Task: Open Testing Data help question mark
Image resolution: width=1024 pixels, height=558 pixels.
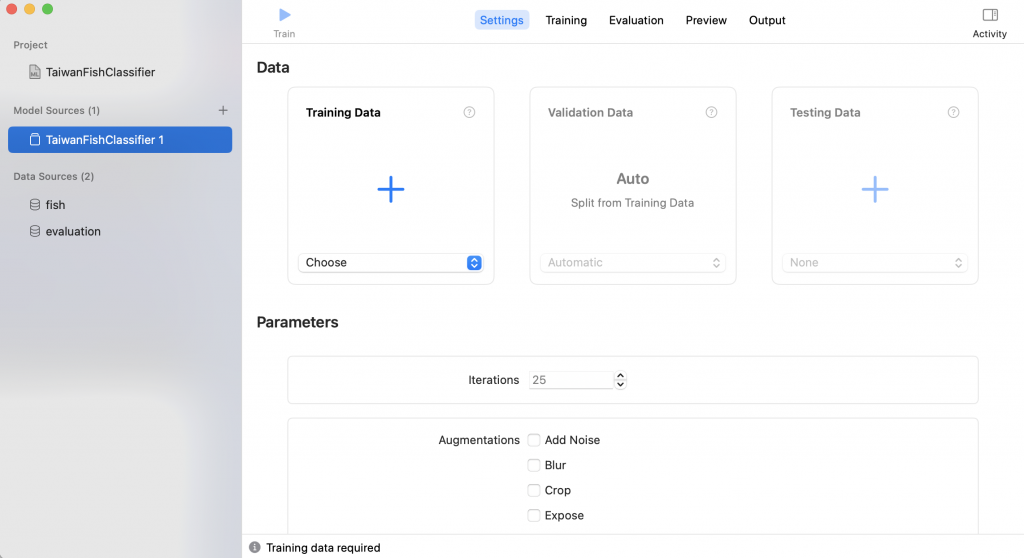Action: 953,112
